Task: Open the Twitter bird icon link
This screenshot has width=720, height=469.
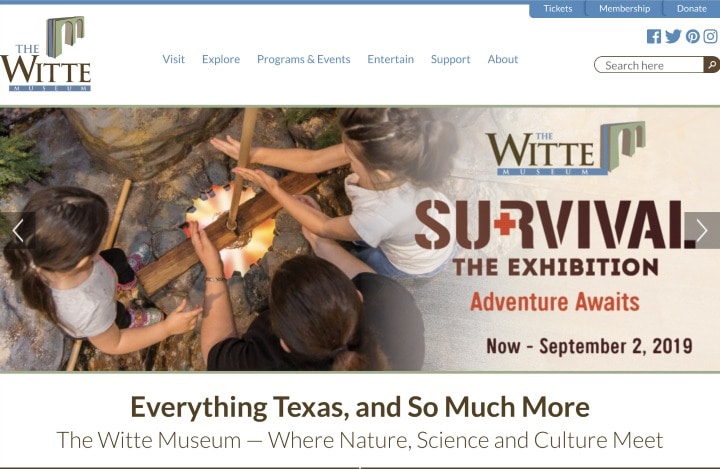Action: pos(673,36)
